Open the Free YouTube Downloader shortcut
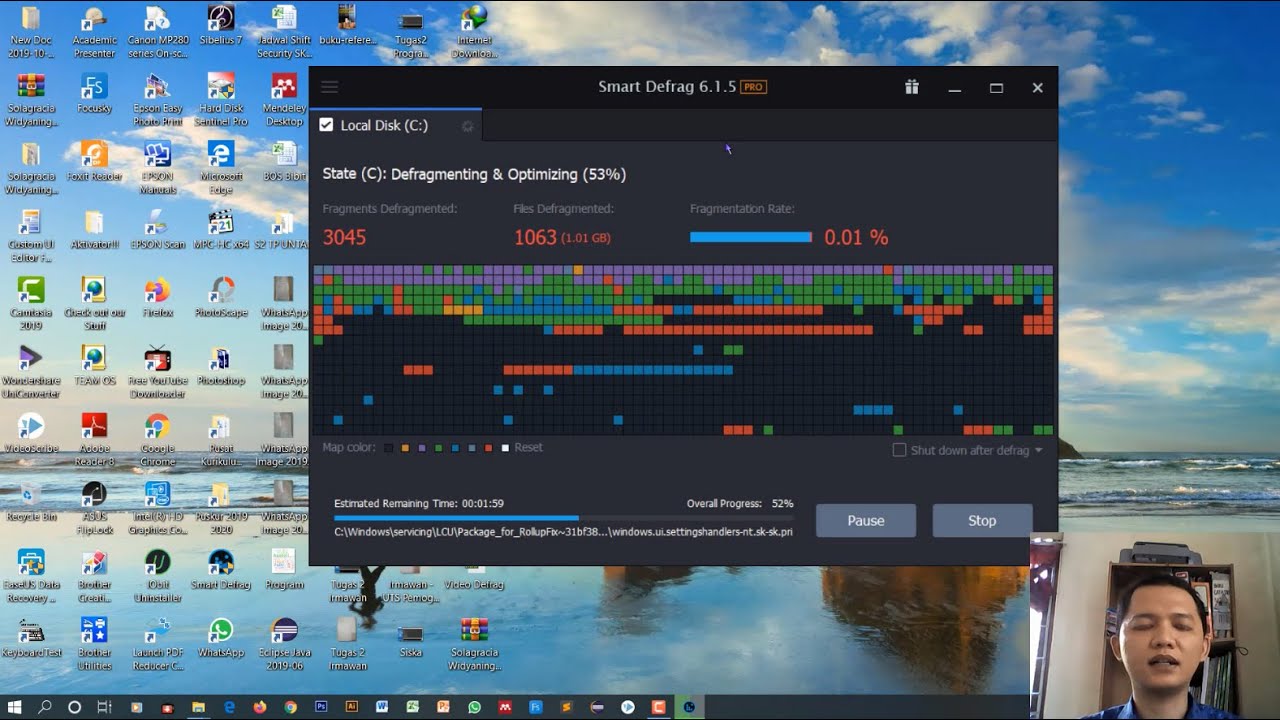The image size is (1280, 720). click(x=157, y=372)
